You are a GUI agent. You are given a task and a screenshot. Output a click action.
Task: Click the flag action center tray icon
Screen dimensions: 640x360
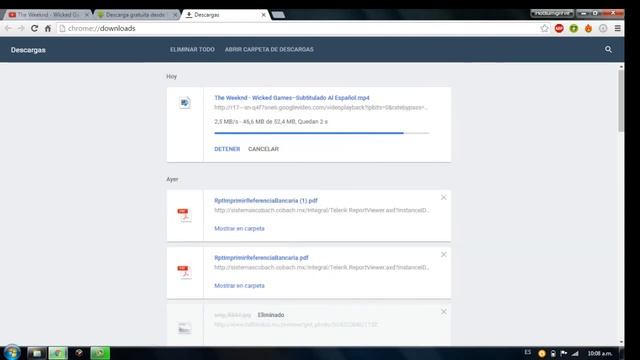pyautogui.click(x=564, y=353)
